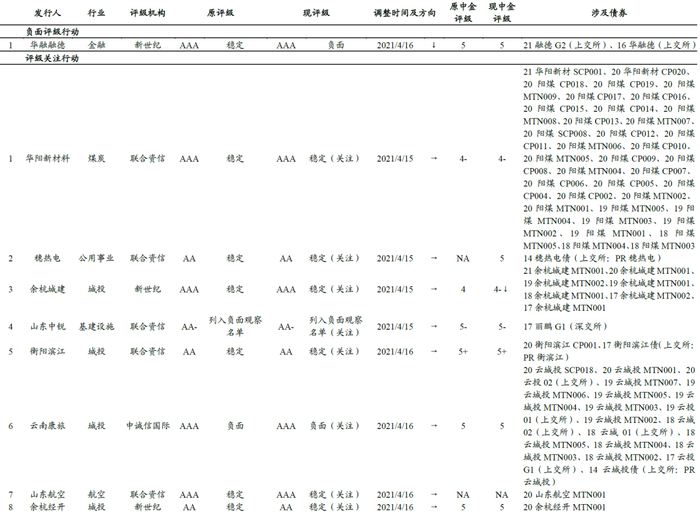Select issuer name 穗热电
Image resolution: width=700 pixels, height=519 pixels.
(47, 258)
